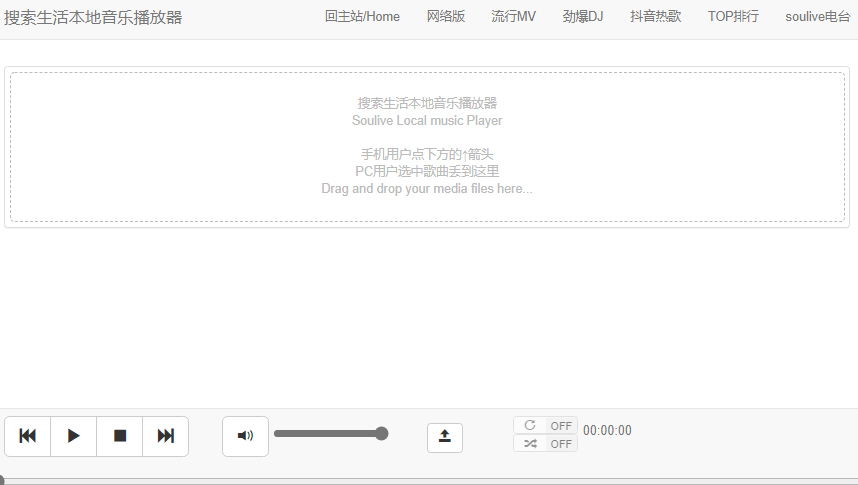Skip to the next track
Image resolution: width=858 pixels, height=485 pixels.
pyautogui.click(x=166, y=436)
